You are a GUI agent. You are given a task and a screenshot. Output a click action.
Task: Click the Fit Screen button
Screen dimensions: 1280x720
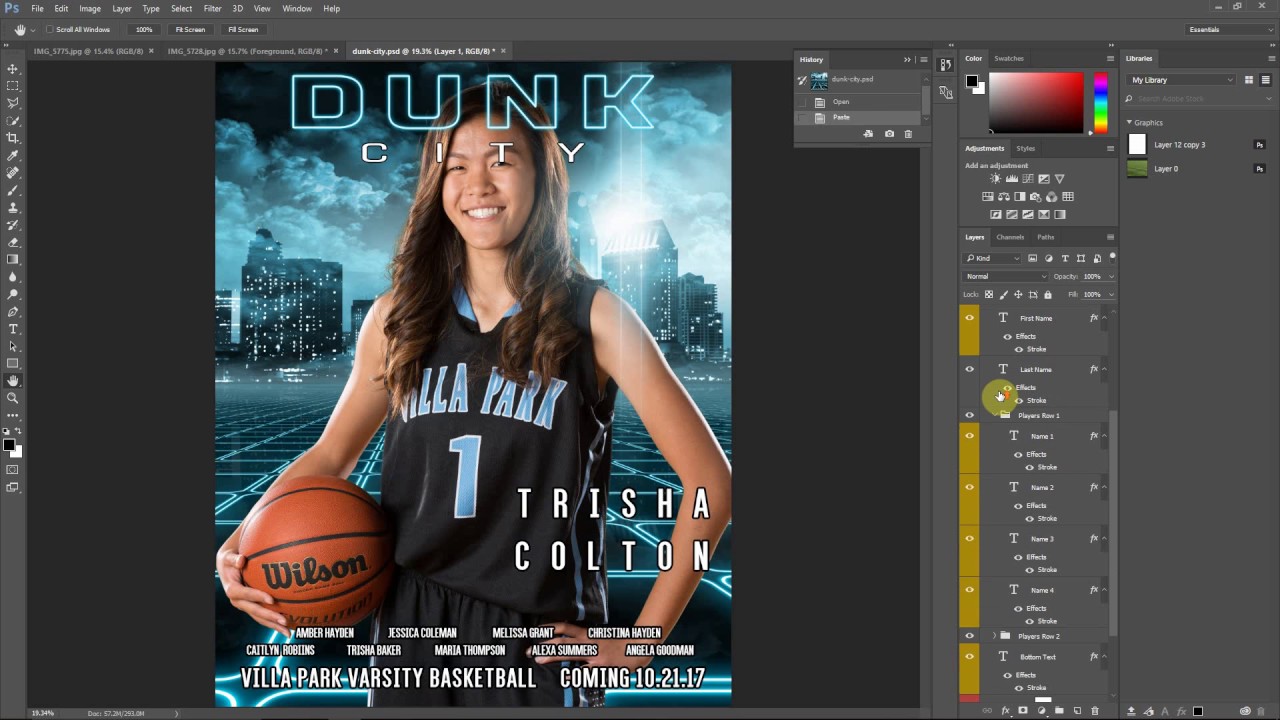[x=190, y=30]
